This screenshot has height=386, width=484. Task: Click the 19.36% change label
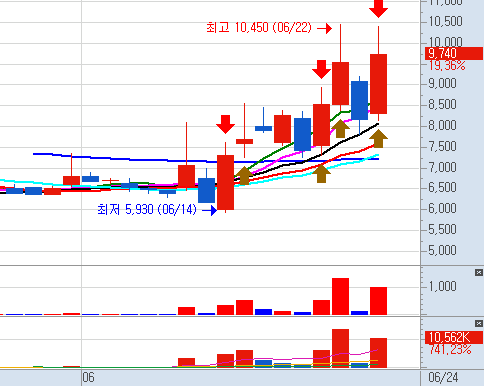pos(447,66)
